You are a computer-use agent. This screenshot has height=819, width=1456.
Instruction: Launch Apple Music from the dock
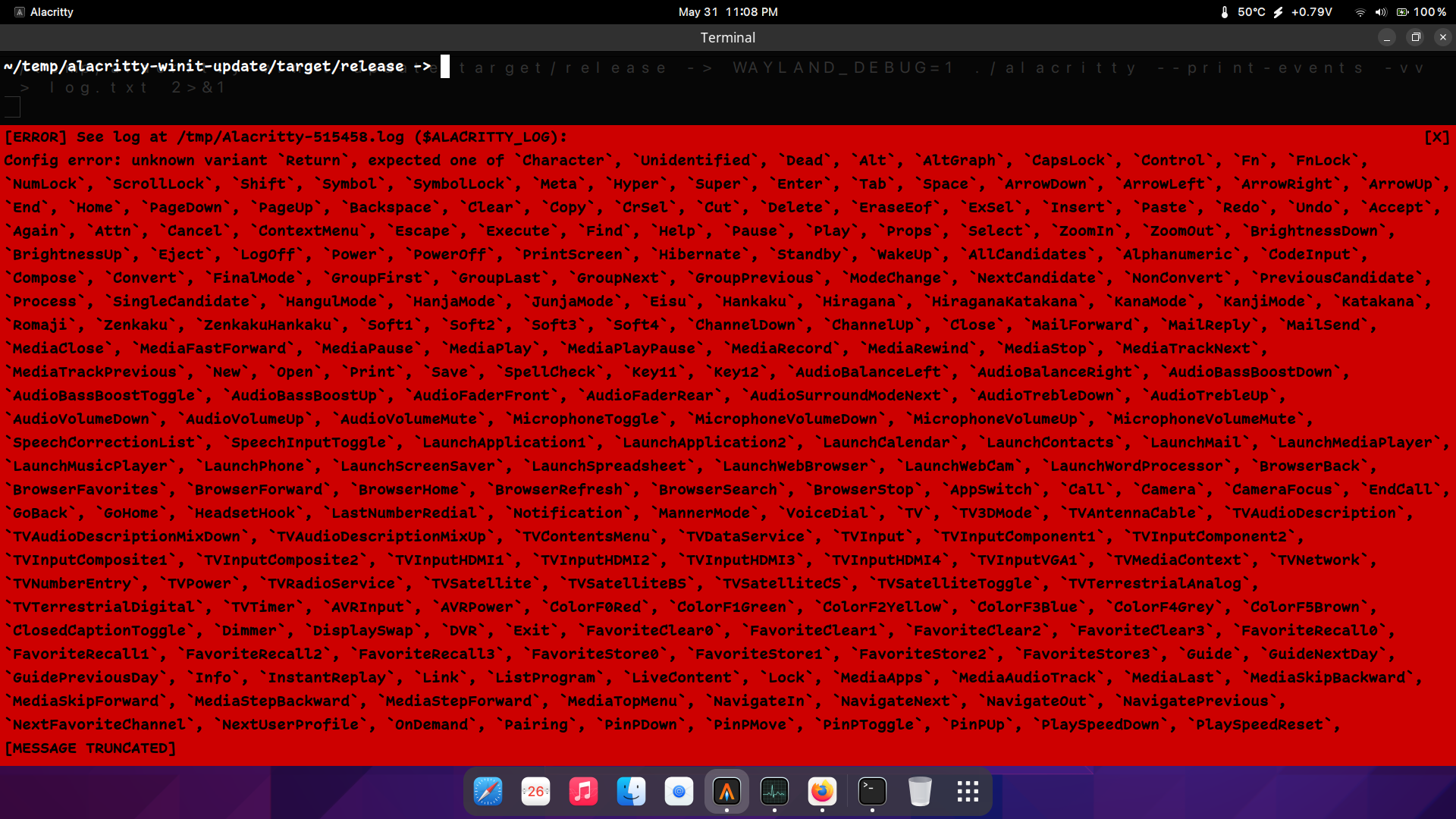(x=583, y=791)
